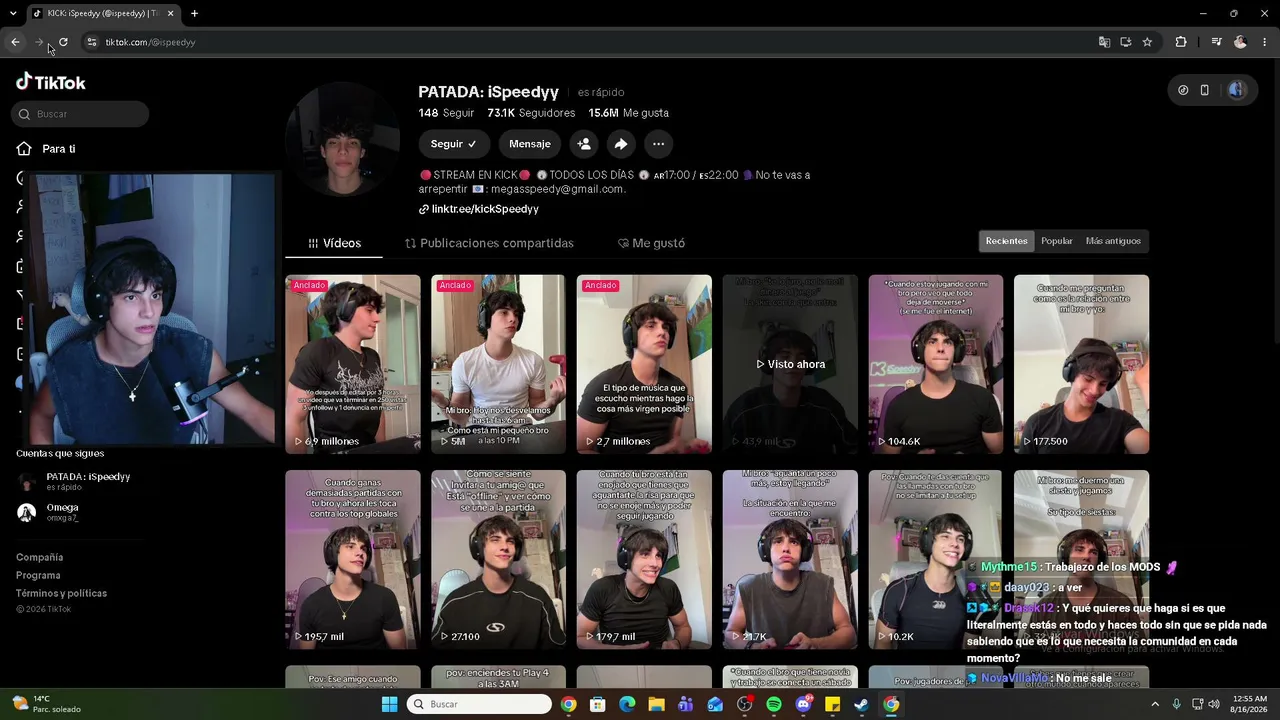Install the TikTok app from address bar

coord(1125,42)
